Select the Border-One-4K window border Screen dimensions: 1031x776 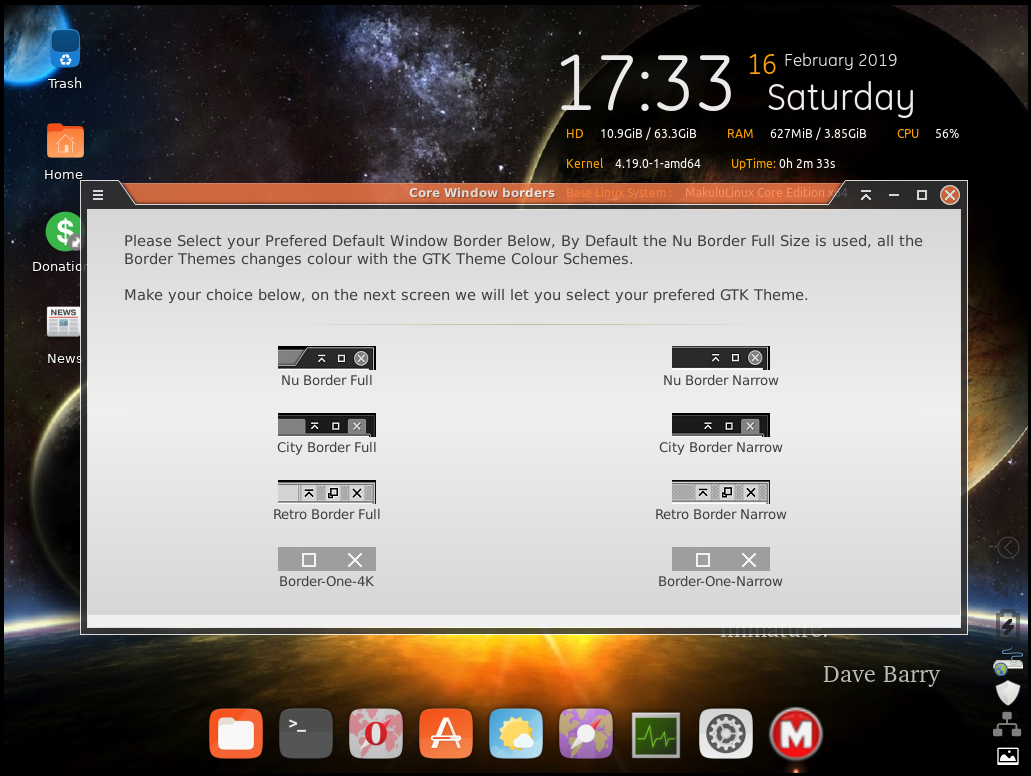pos(327,558)
